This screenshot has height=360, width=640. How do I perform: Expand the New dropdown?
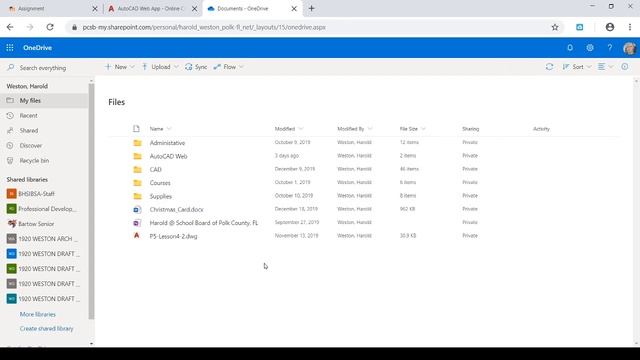pos(132,67)
